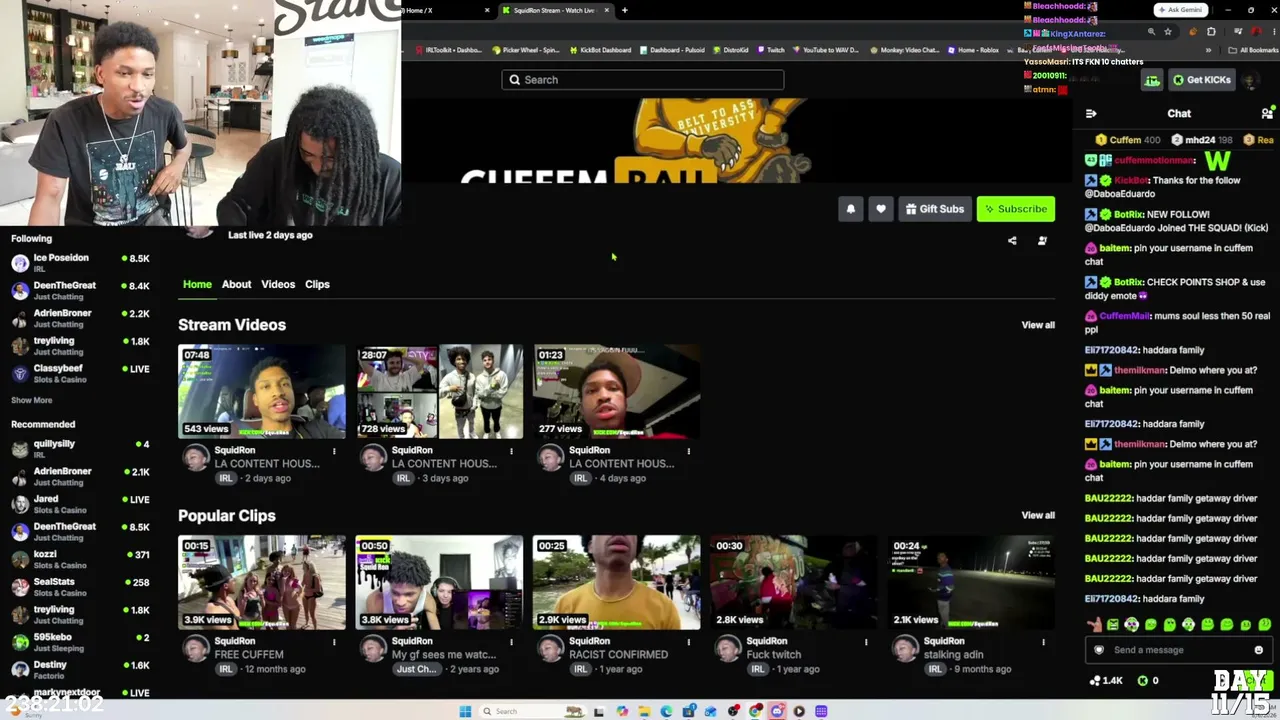This screenshot has width=1280, height=720.
Task: Show hidden bookmarks with the chevron
Action: pos(1208,50)
